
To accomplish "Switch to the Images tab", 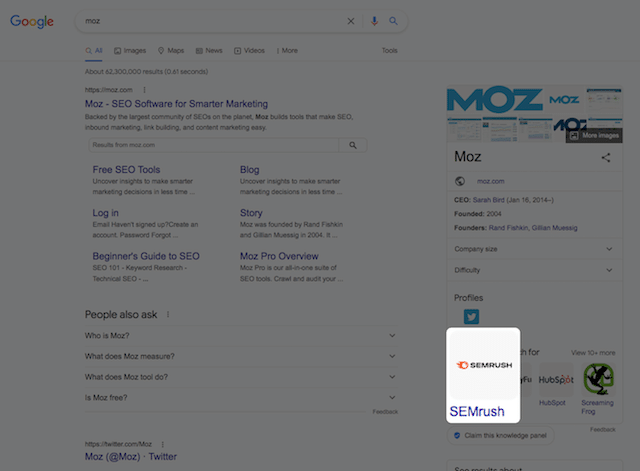I will 130,50.
